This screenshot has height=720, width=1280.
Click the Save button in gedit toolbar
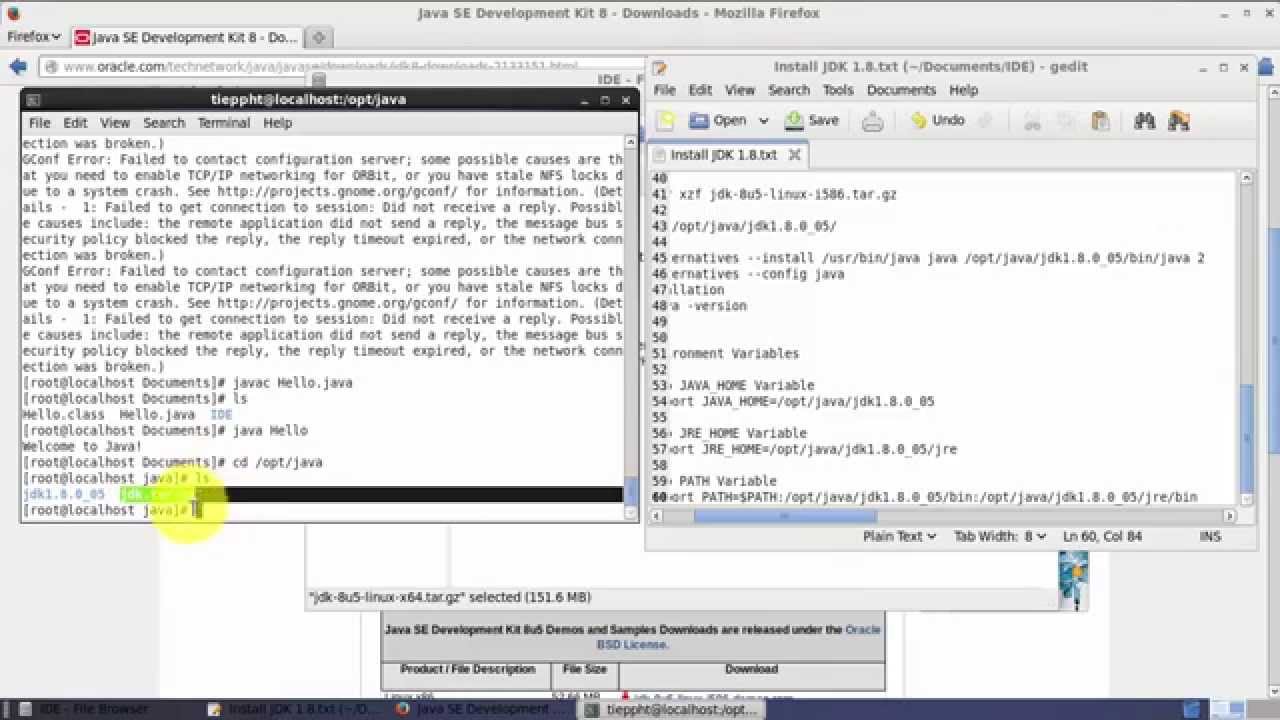pos(812,120)
